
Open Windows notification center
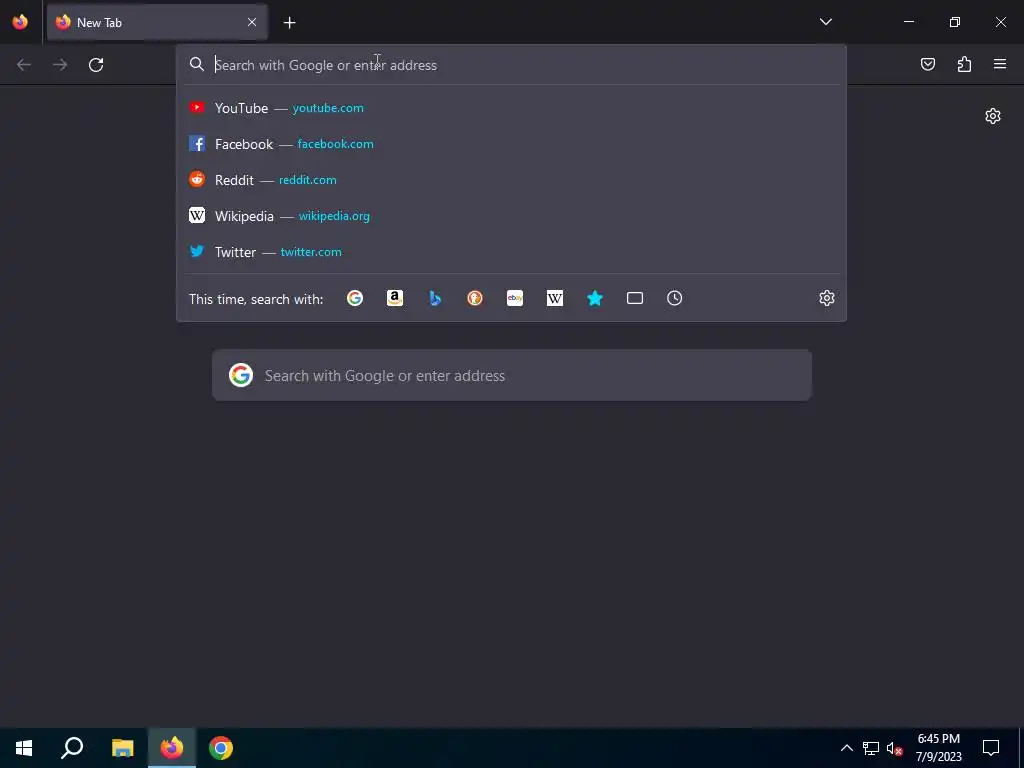[x=991, y=748]
